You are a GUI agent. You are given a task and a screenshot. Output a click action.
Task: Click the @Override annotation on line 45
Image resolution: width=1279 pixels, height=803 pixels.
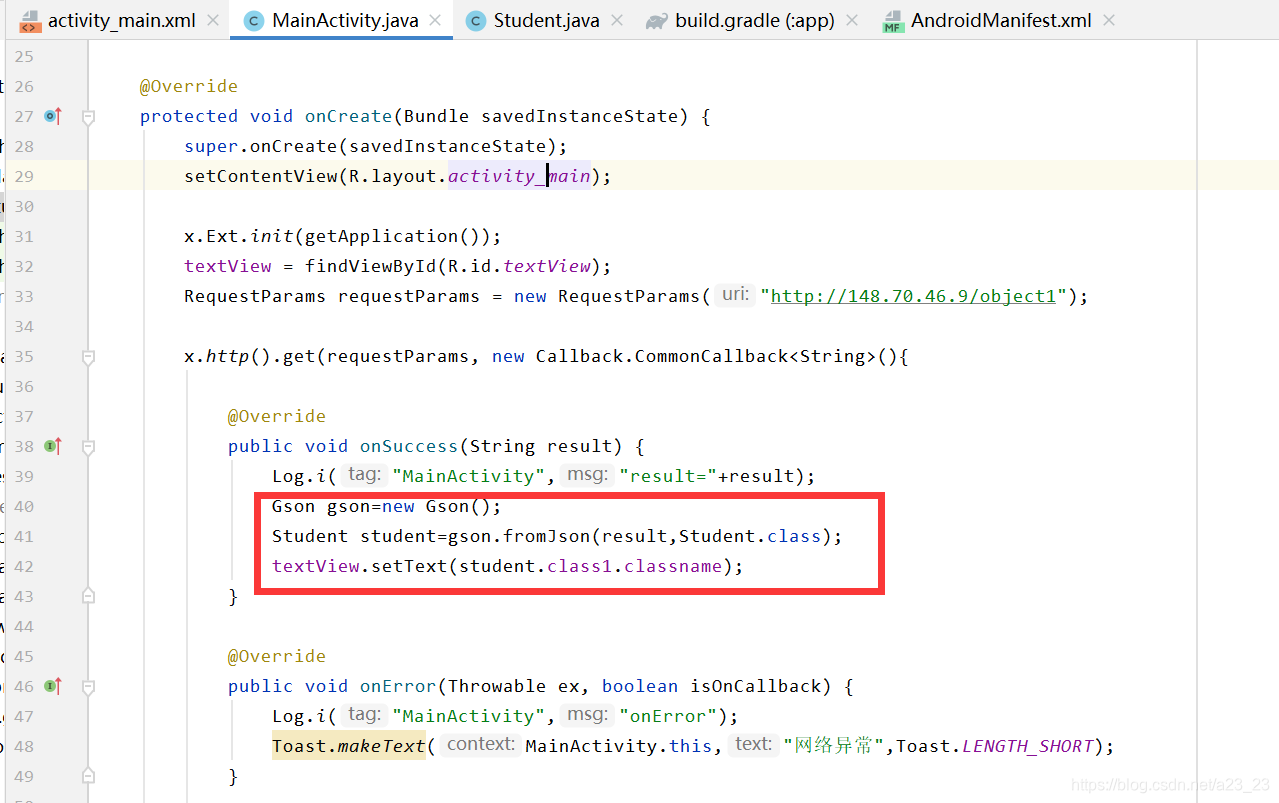(x=277, y=656)
